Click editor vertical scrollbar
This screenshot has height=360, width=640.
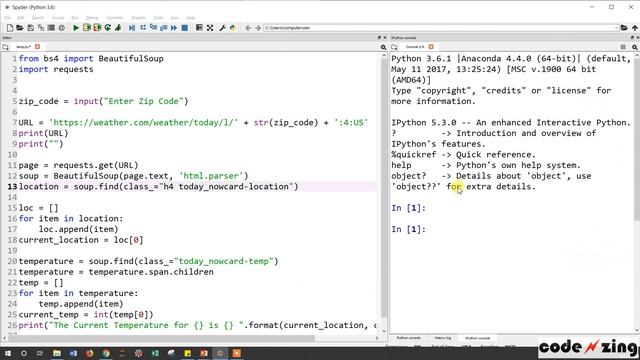tap(384, 188)
